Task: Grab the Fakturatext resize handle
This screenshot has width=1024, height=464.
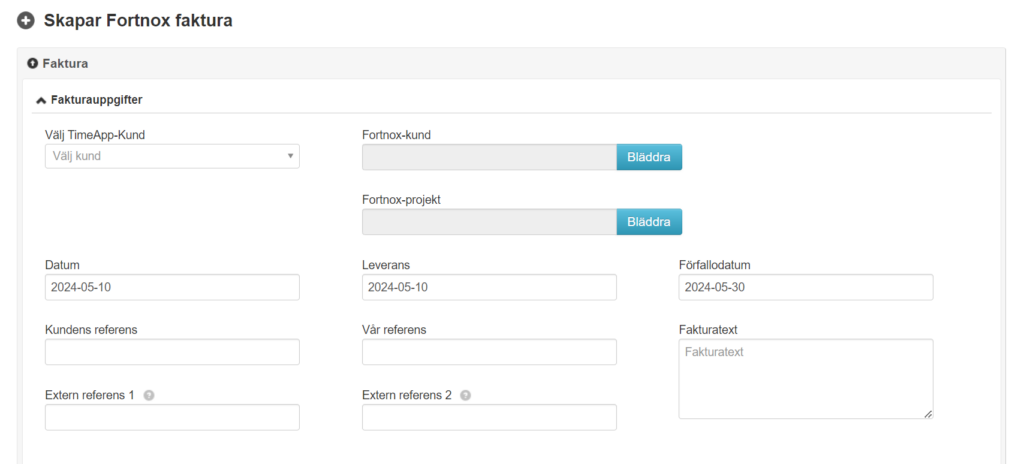Action: 928,413
